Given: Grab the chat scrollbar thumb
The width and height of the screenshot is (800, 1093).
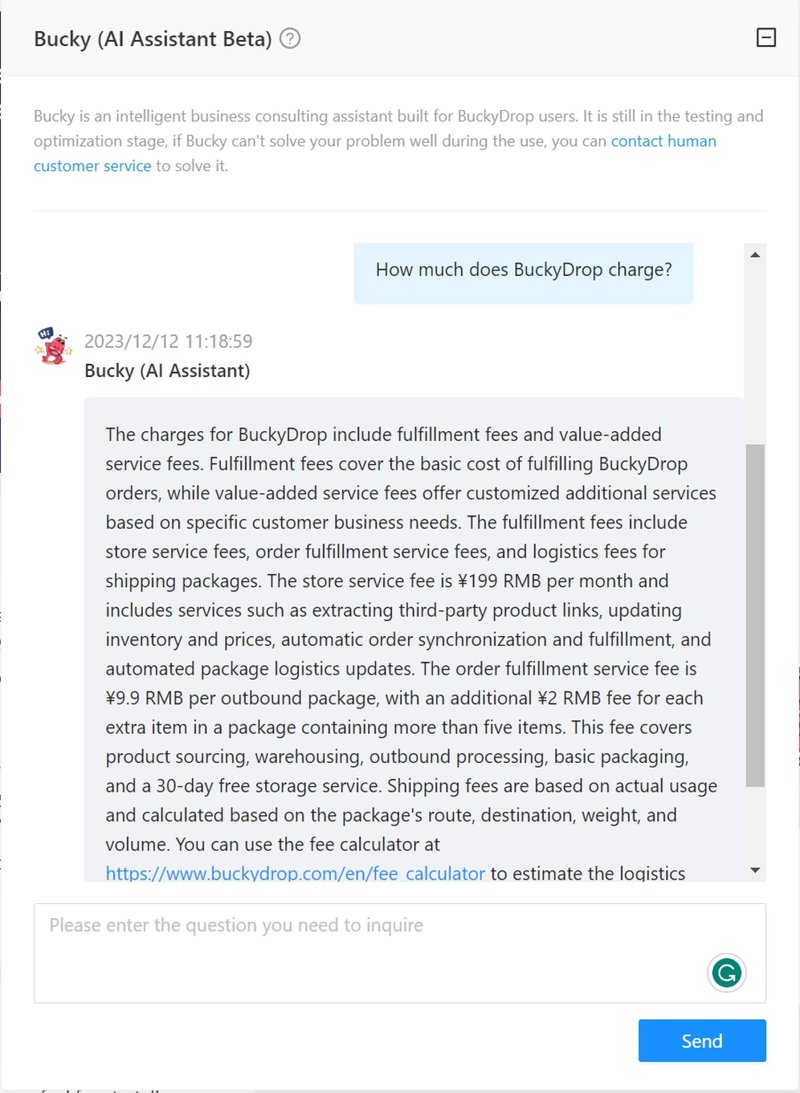Looking at the screenshot, I should click(x=755, y=616).
